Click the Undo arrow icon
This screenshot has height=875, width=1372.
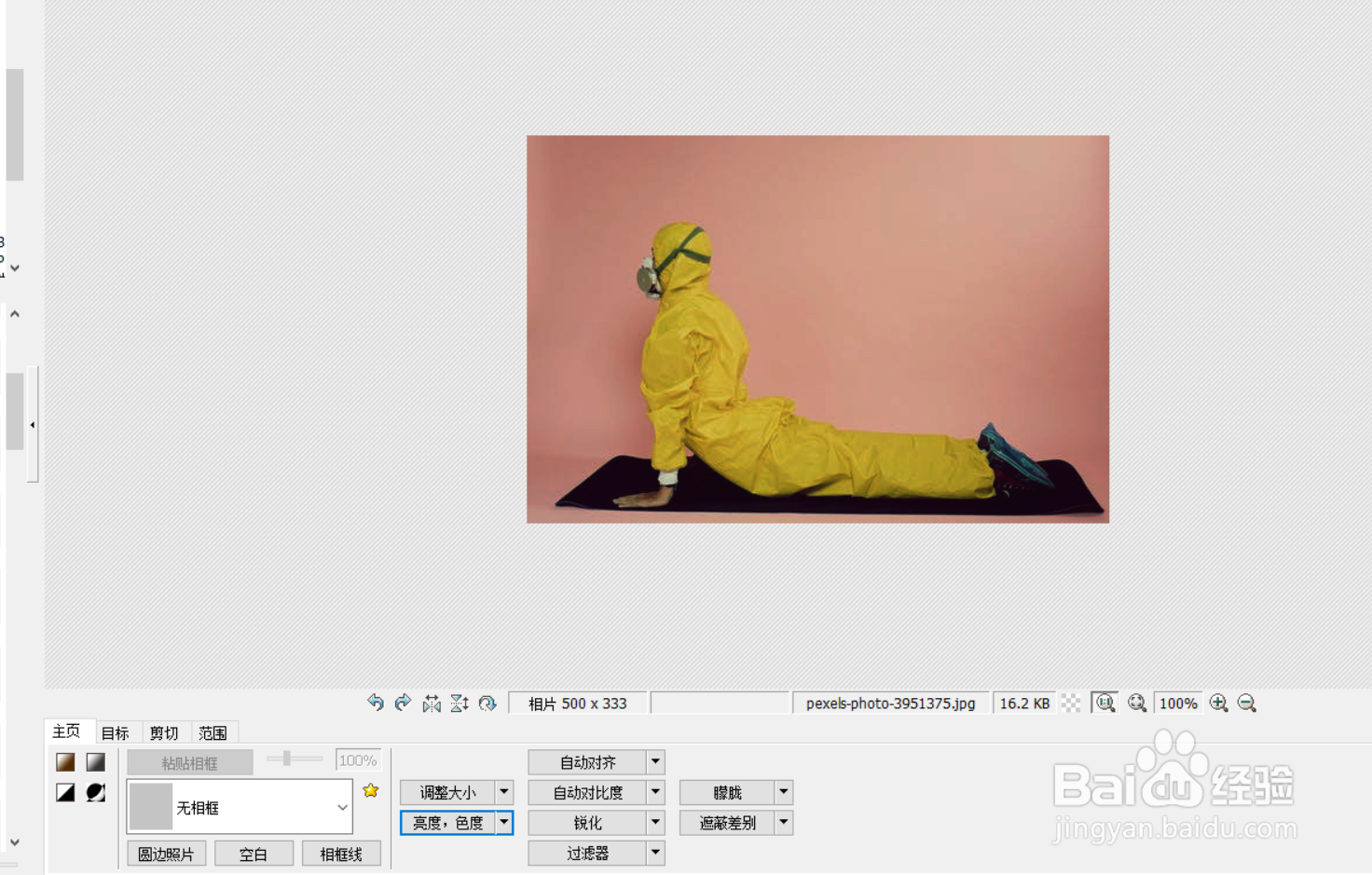(376, 703)
